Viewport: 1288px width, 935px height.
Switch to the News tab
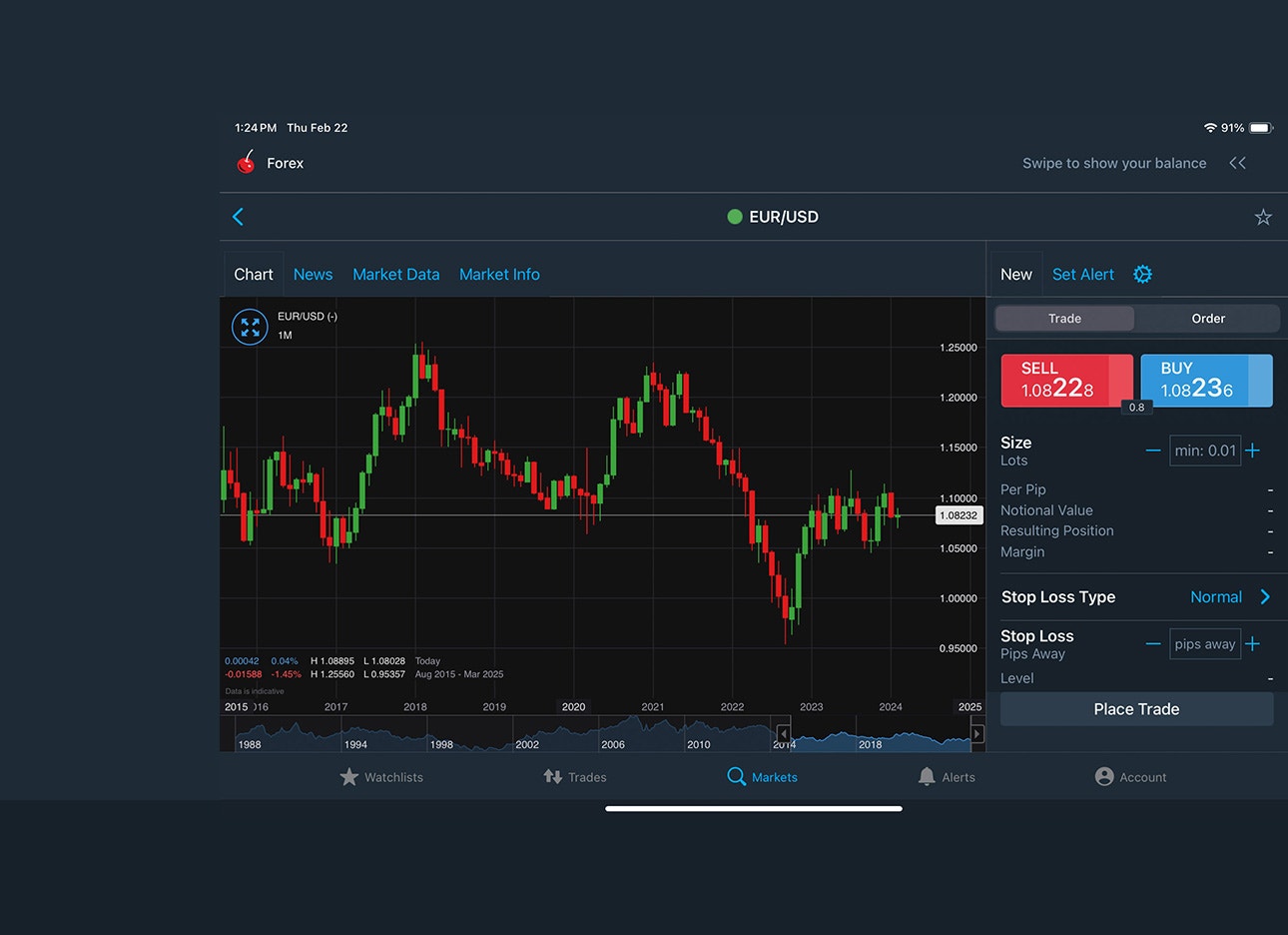click(313, 274)
